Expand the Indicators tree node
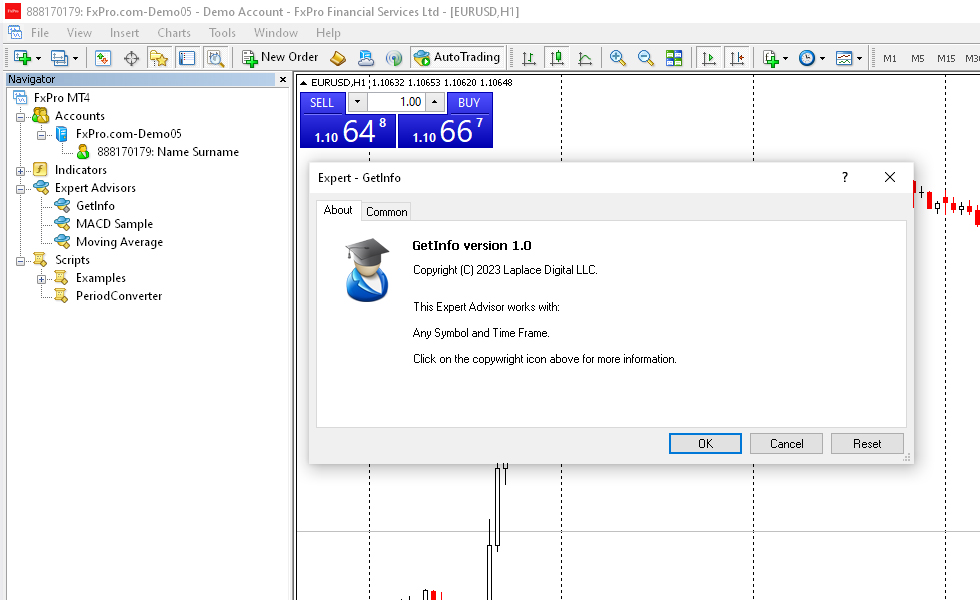980x600 pixels. pos(20,171)
